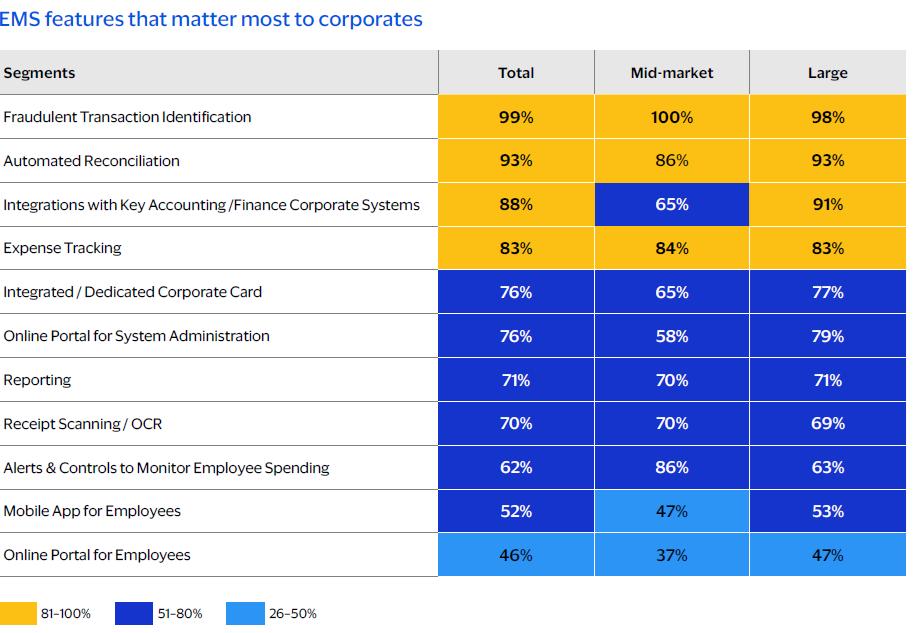Screen dimensions: 913x633
Task: Click the 100% Mid-market cell
Action: point(672,117)
